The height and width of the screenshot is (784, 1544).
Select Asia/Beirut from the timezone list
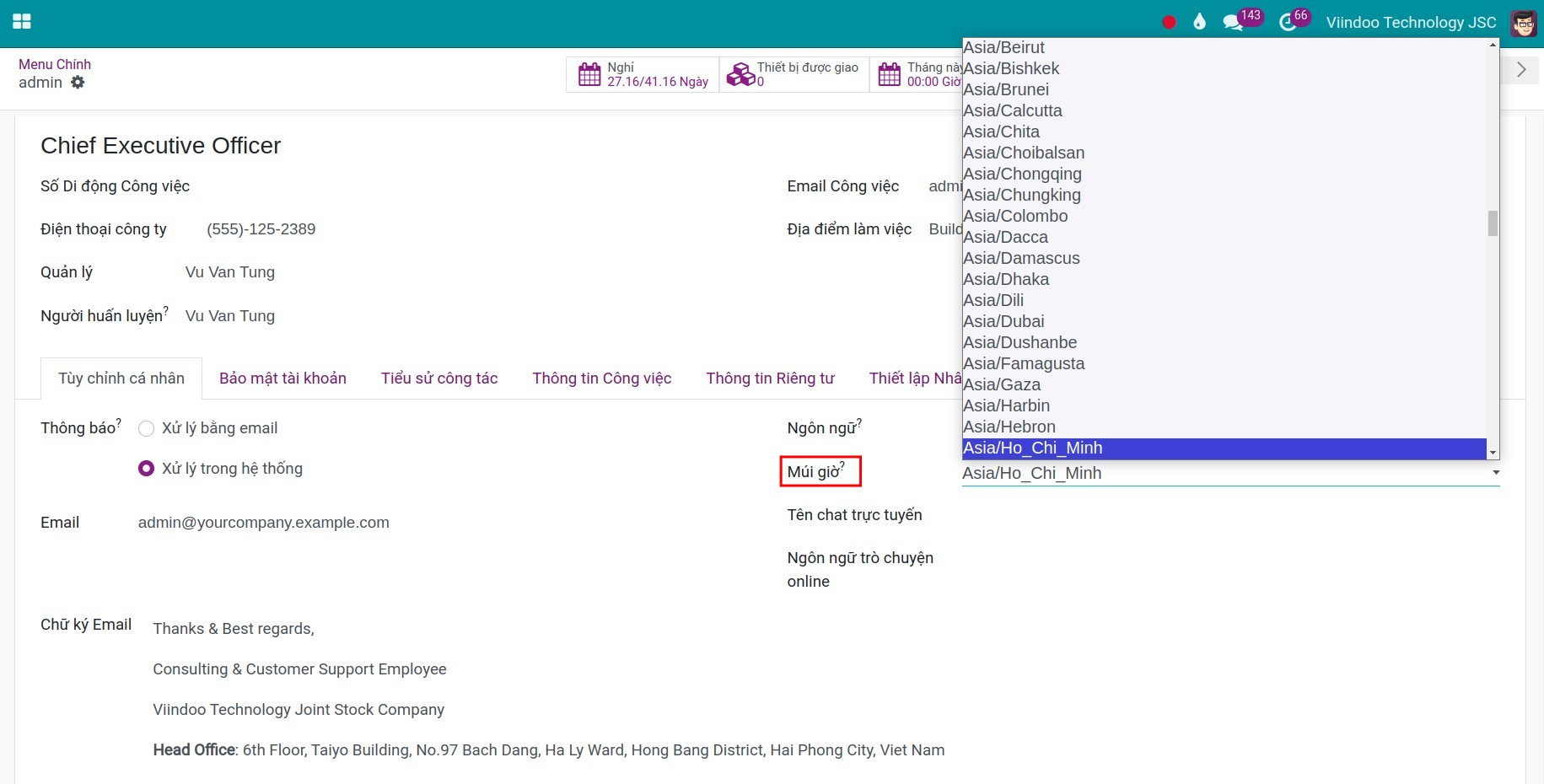(1224, 47)
